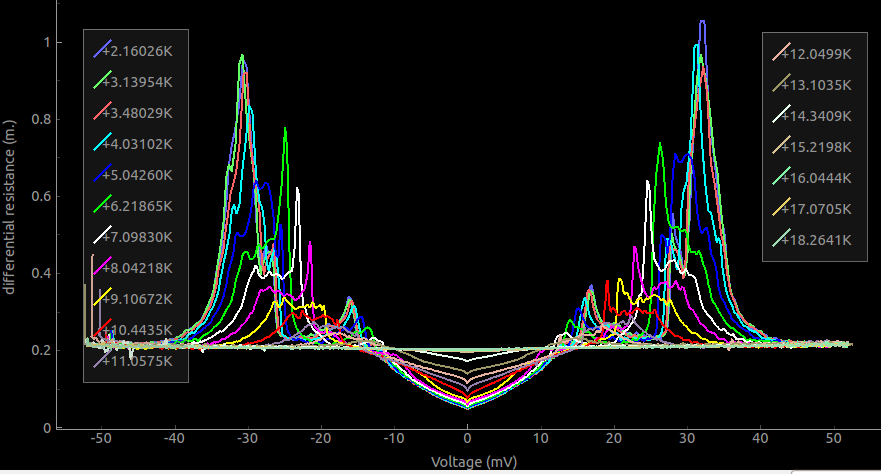
Task: Click the 2.16026K legend line sample
Action: [102, 49]
